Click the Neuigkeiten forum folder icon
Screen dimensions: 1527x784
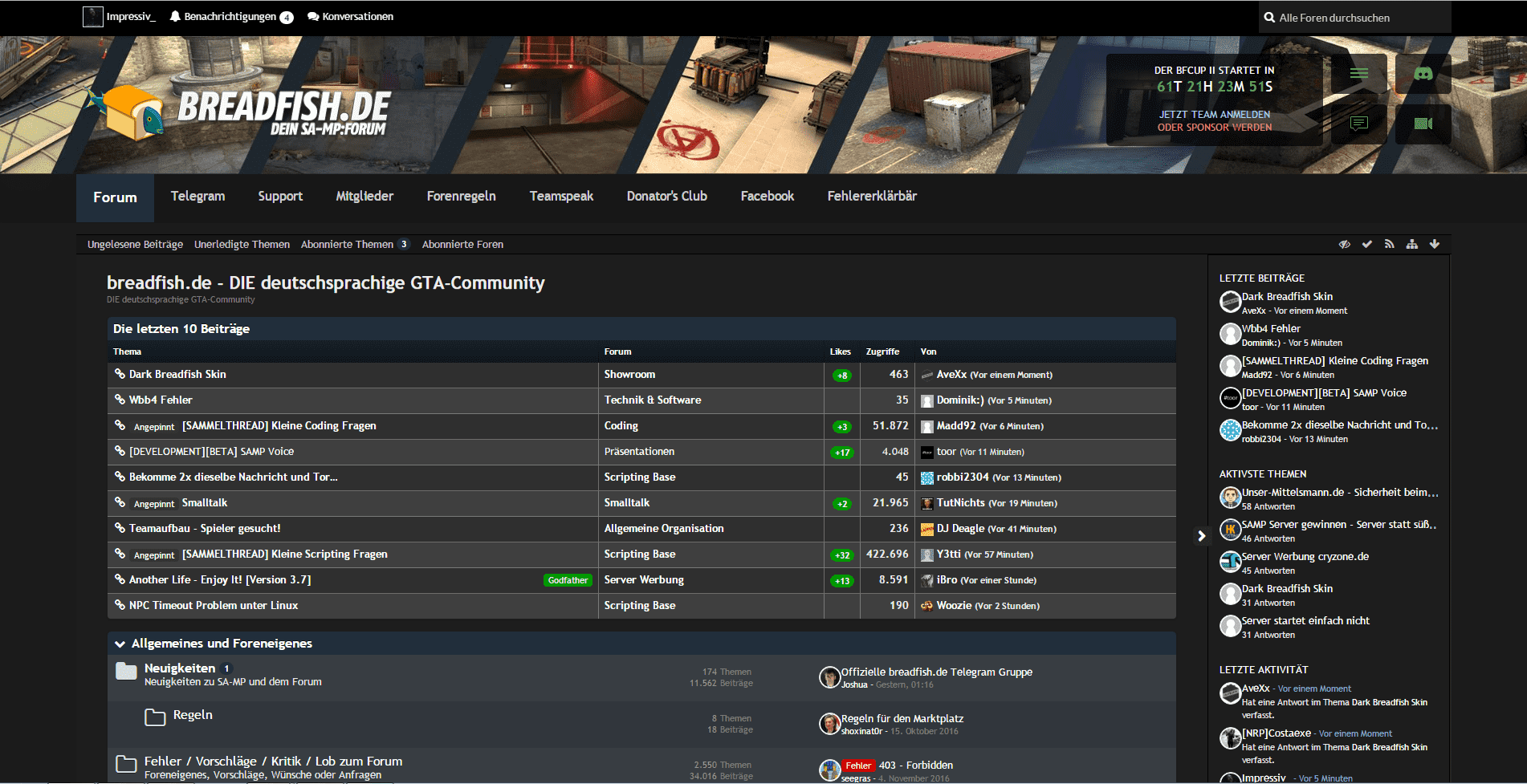126,671
